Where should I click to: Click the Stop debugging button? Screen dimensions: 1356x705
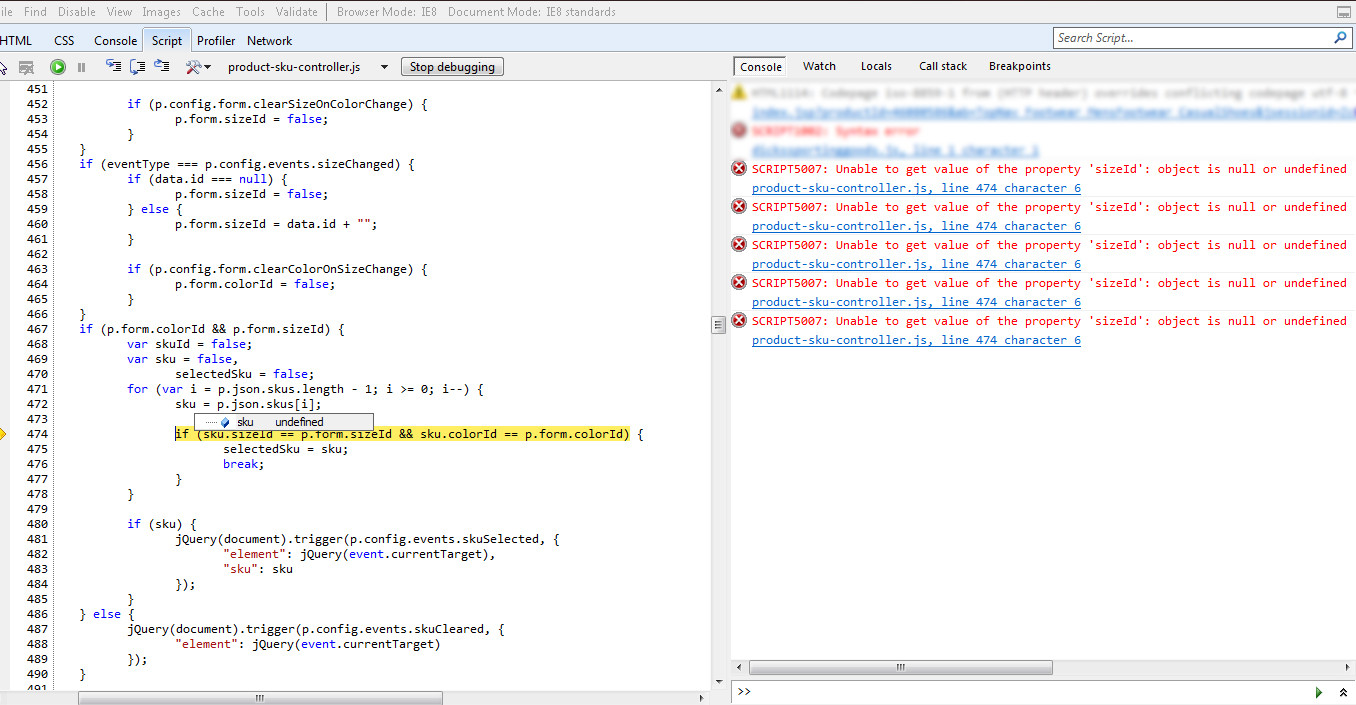tap(452, 67)
